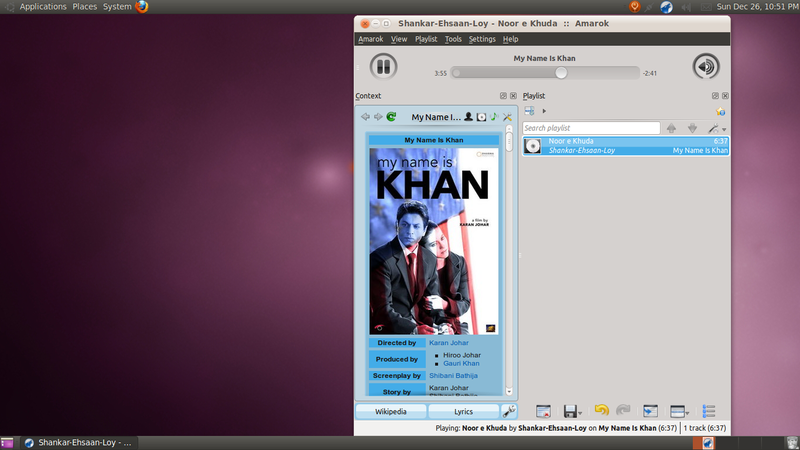The width and height of the screenshot is (800, 450).
Task: Click the orange notification icon in top panel
Action: (635, 7)
